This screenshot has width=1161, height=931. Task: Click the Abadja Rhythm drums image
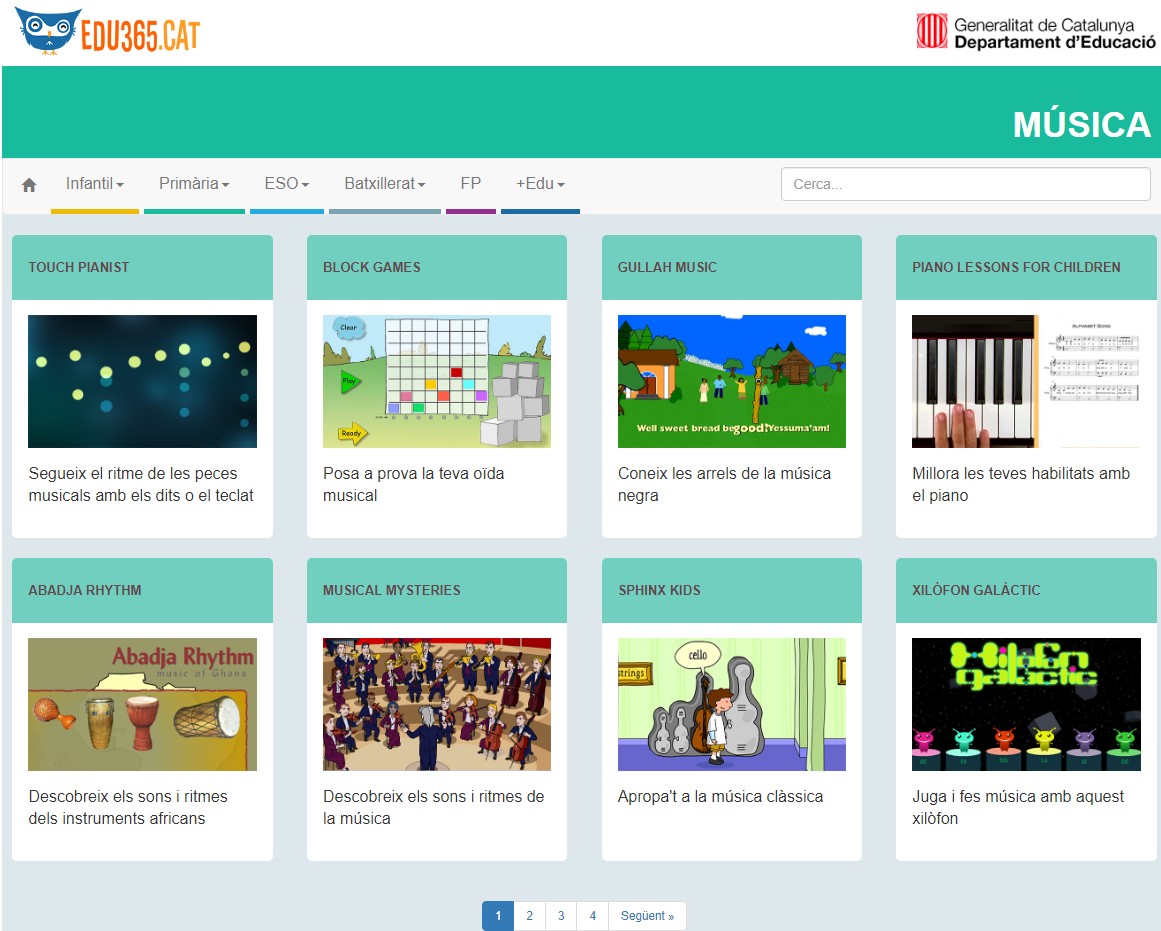pos(142,704)
